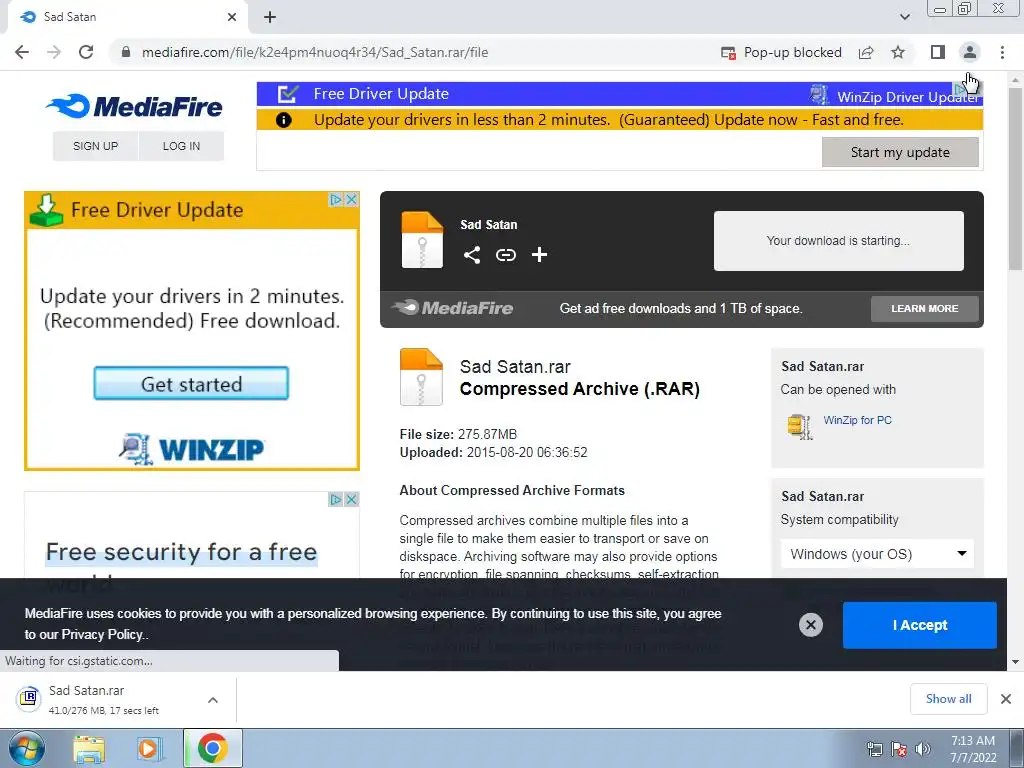Click the LOG IN button

pos(182,146)
